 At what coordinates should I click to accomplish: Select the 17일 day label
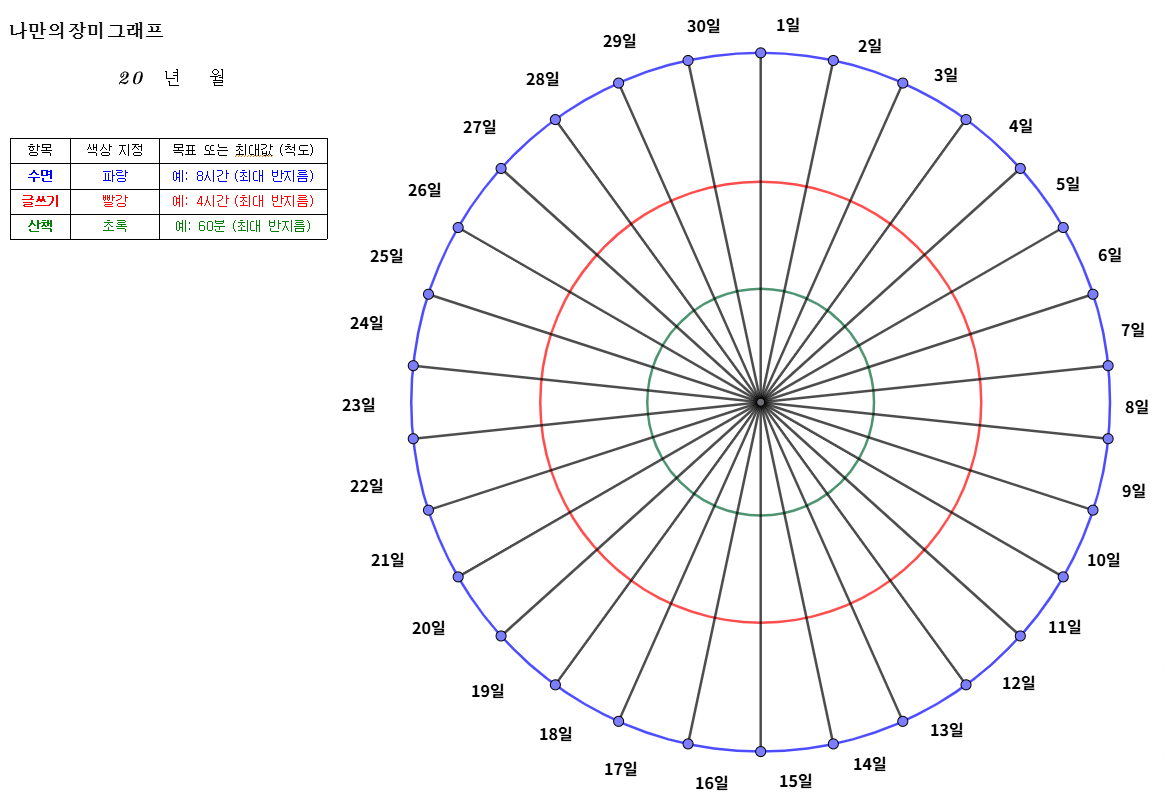(620, 769)
